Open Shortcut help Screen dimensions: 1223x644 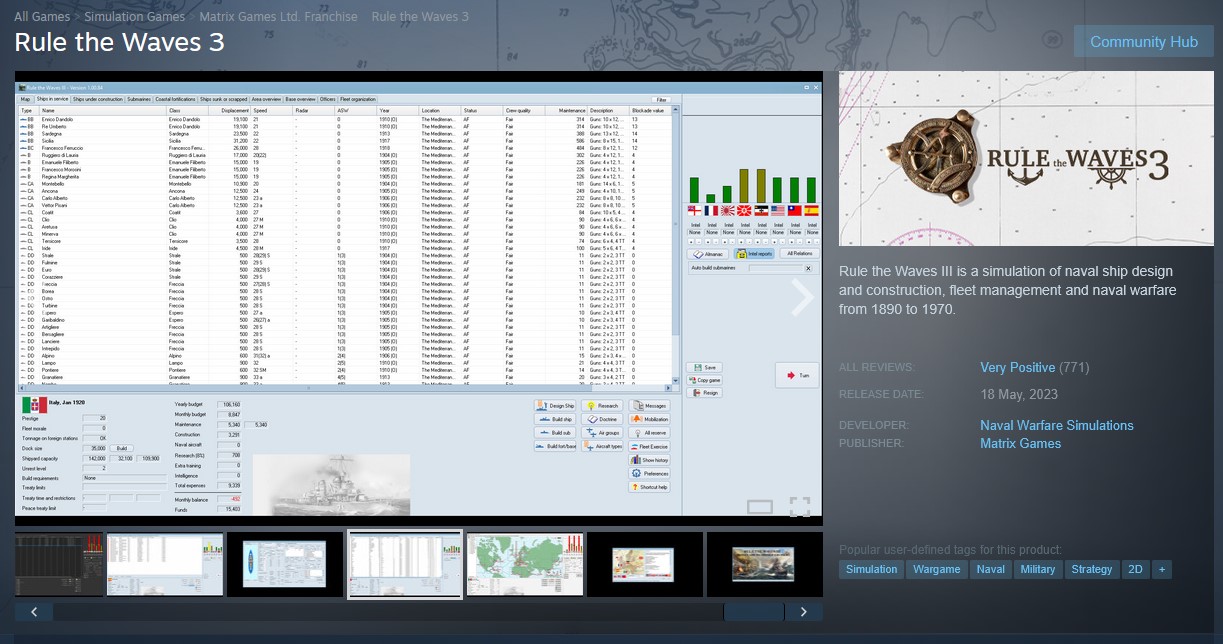(x=650, y=487)
